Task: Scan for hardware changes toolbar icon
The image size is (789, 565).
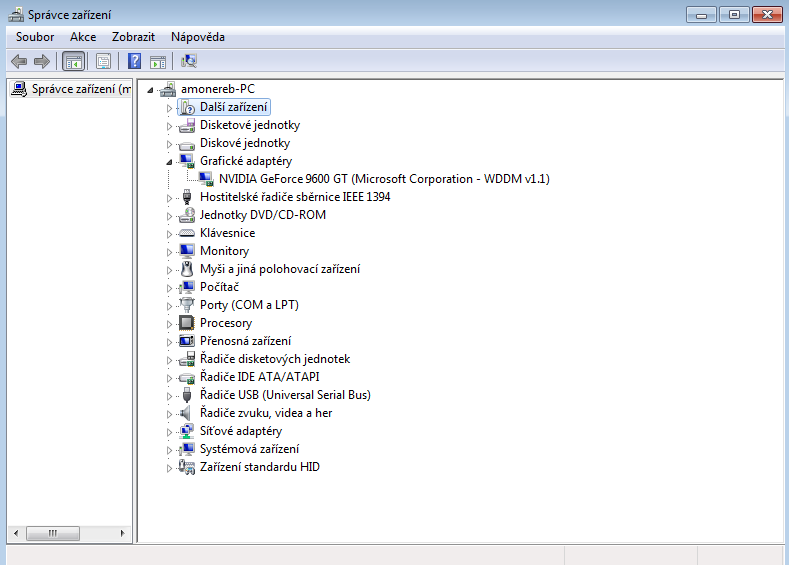Action: coord(189,61)
